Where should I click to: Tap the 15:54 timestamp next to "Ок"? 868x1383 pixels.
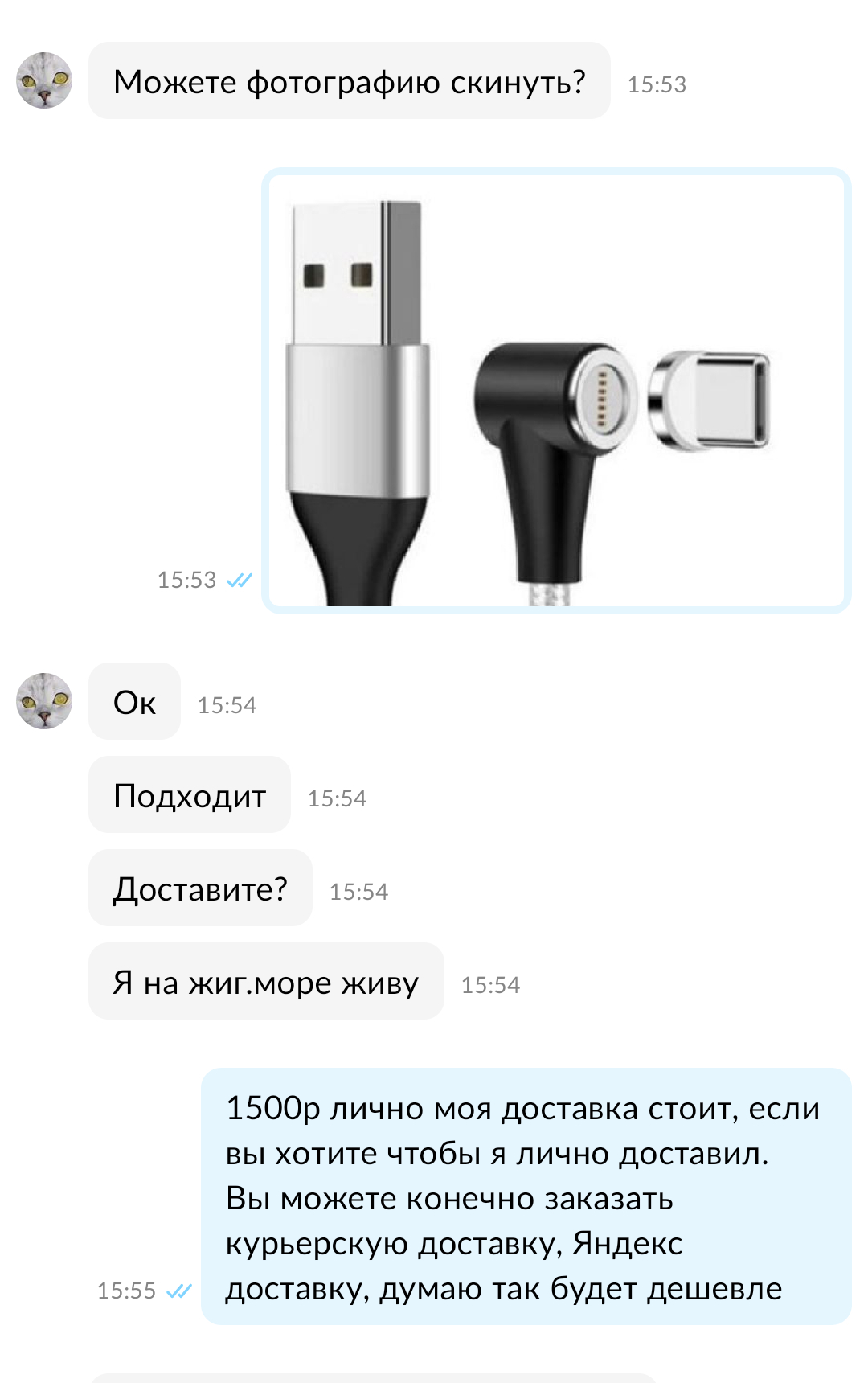(227, 705)
